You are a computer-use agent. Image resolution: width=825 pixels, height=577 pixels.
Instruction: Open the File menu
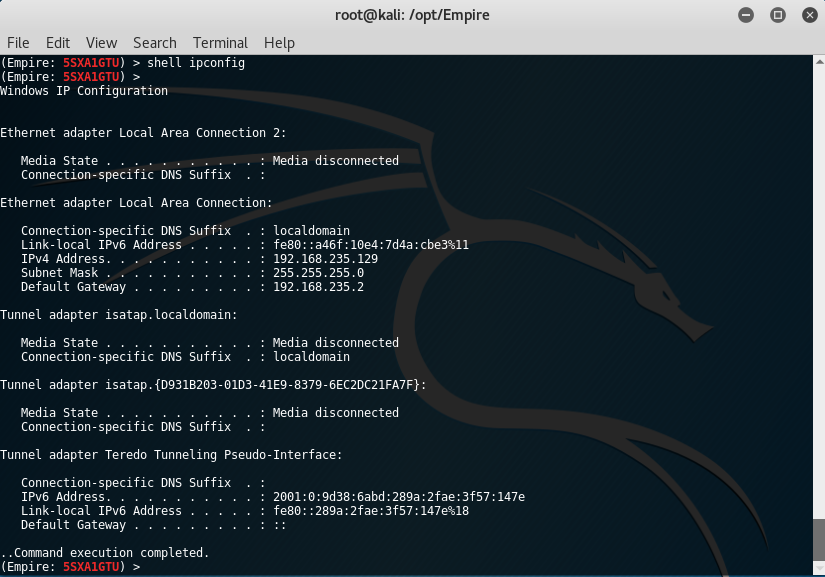pos(18,43)
